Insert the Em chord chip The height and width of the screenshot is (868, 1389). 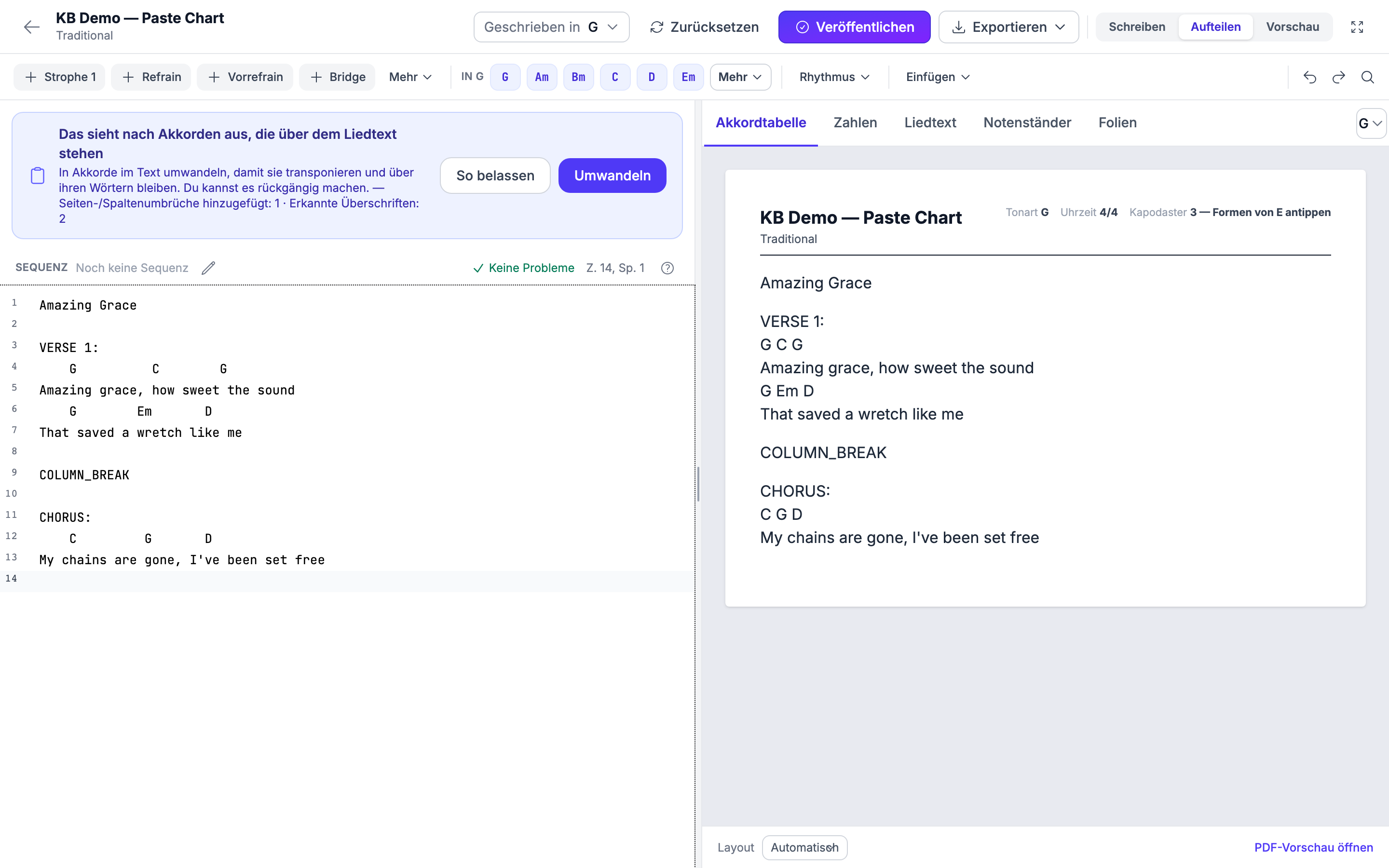[x=688, y=77]
